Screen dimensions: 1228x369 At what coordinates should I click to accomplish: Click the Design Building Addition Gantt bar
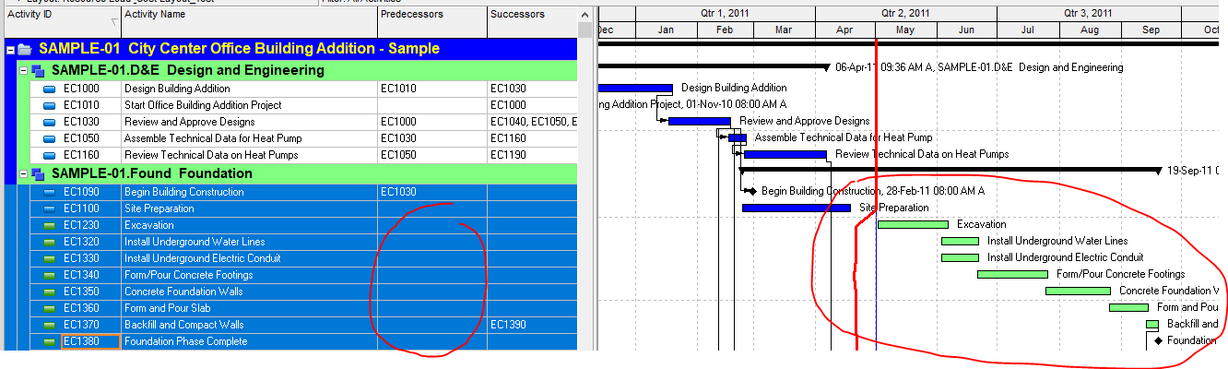click(x=634, y=88)
